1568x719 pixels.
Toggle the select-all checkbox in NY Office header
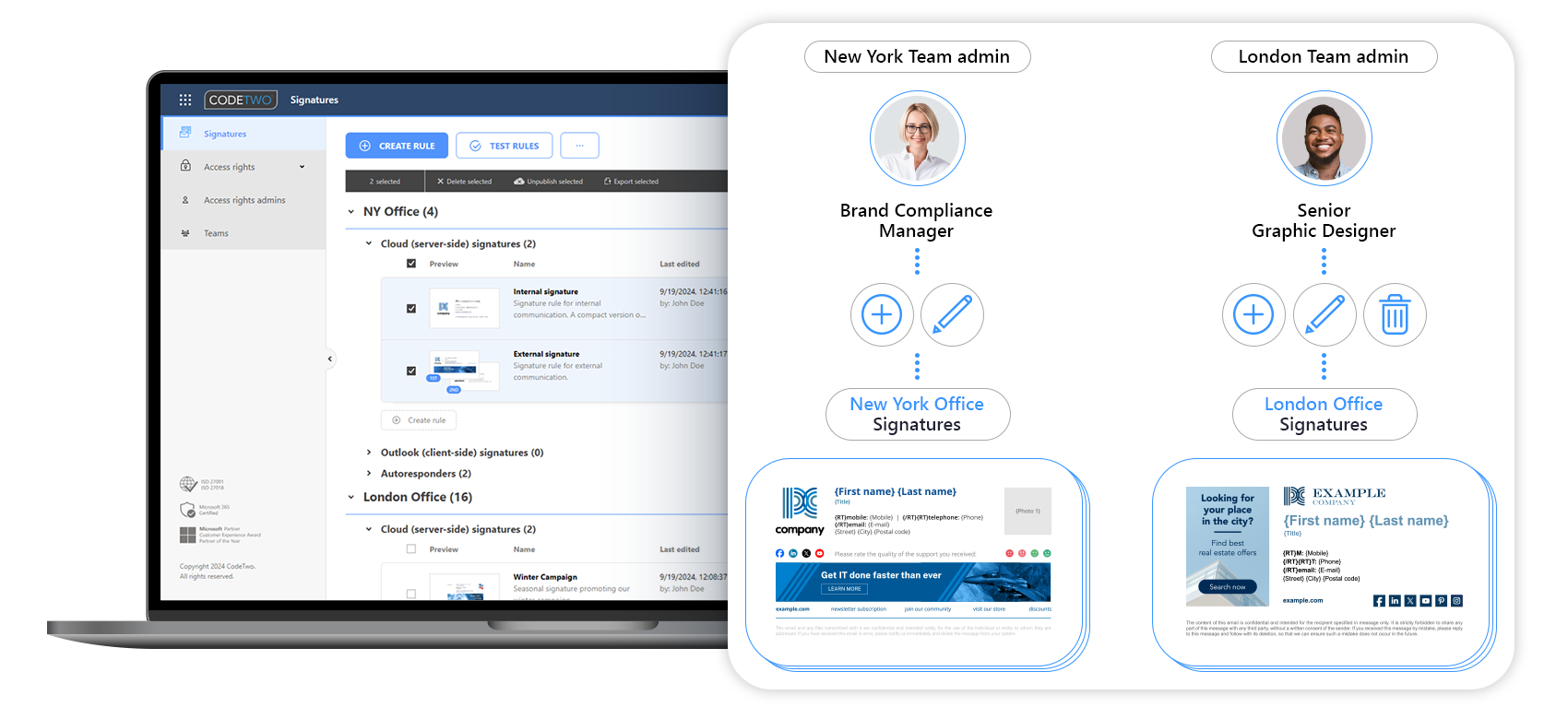tap(411, 264)
